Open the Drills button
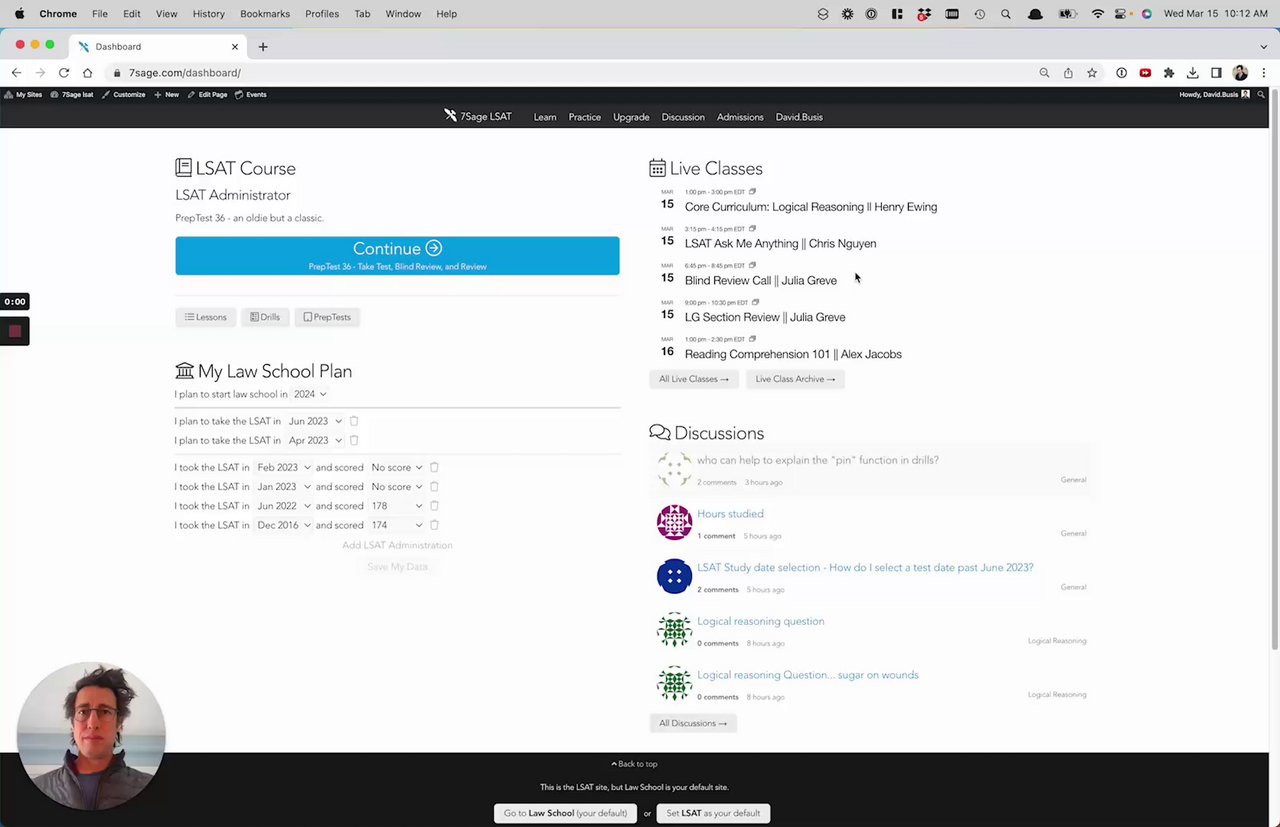The height and width of the screenshot is (827, 1280). click(265, 317)
